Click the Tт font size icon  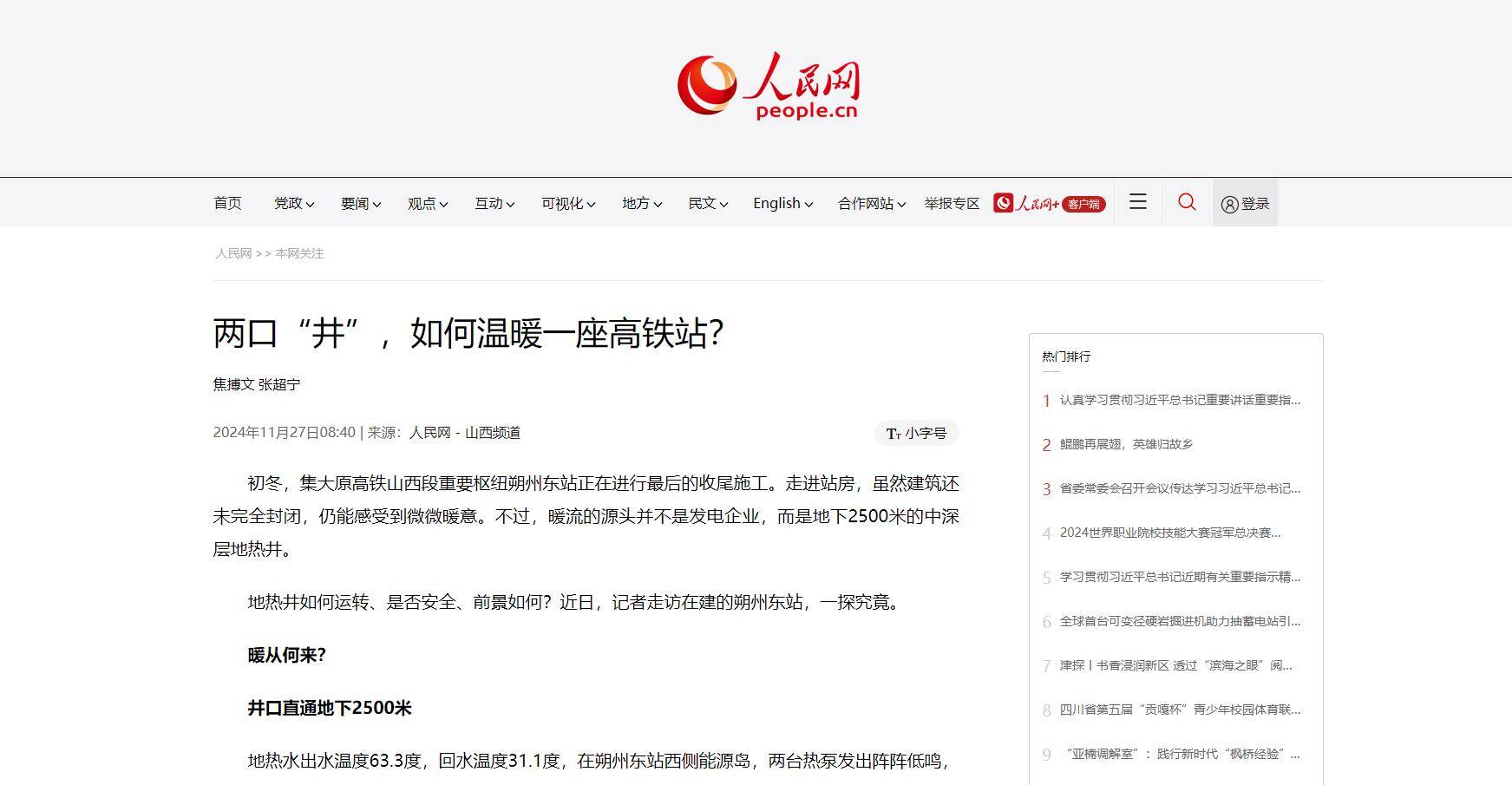[x=893, y=433]
